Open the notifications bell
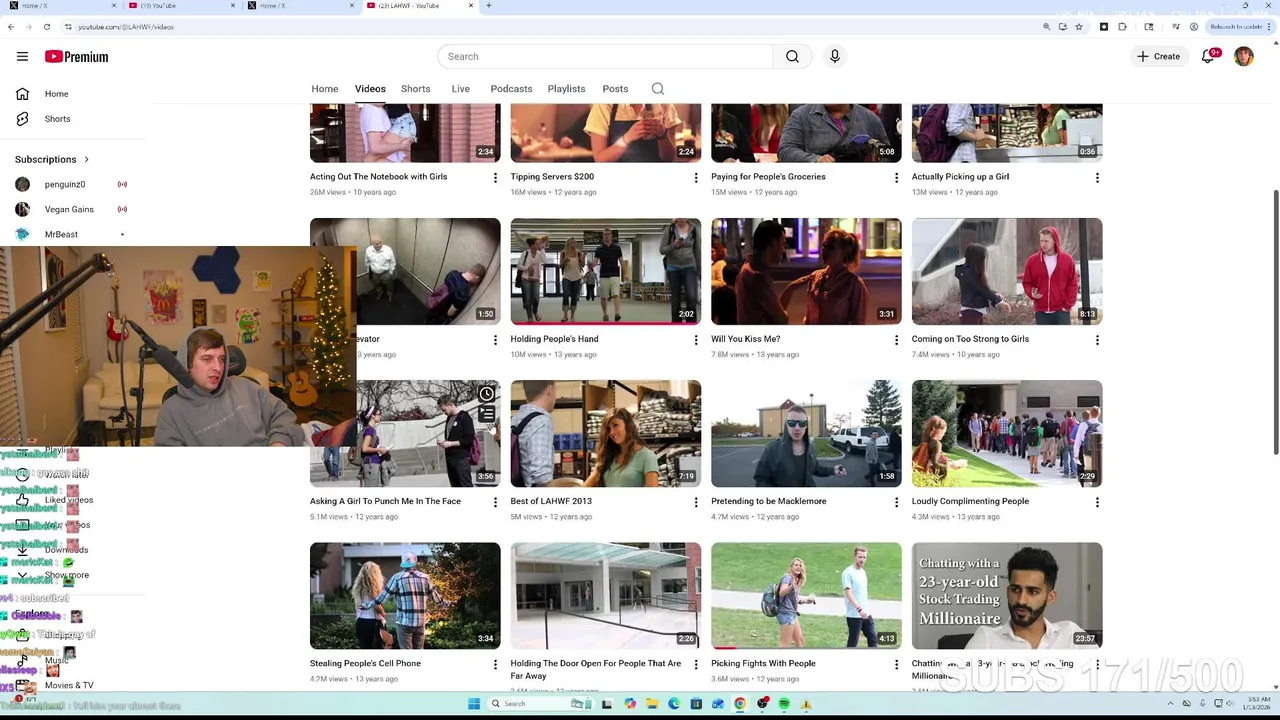The width and height of the screenshot is (1280, 720). [x=1208, y=57]
